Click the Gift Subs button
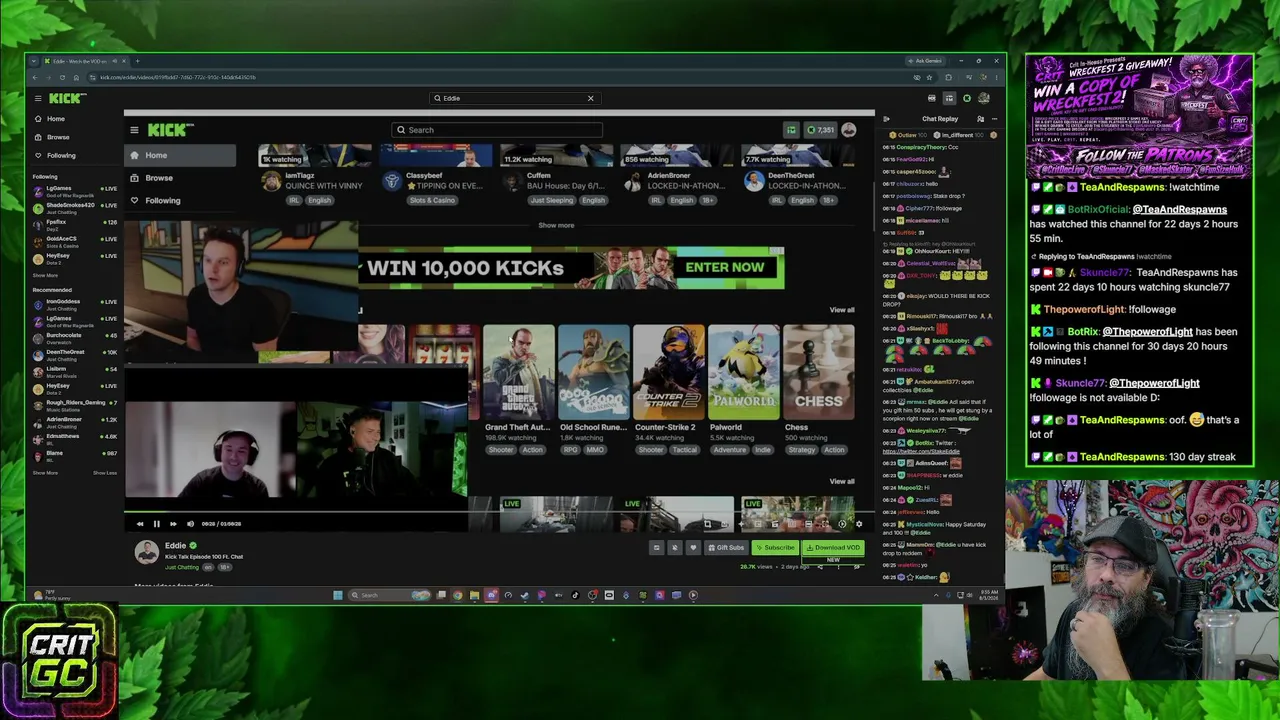Screen dimensions: 1280x720 pos(727,548)
